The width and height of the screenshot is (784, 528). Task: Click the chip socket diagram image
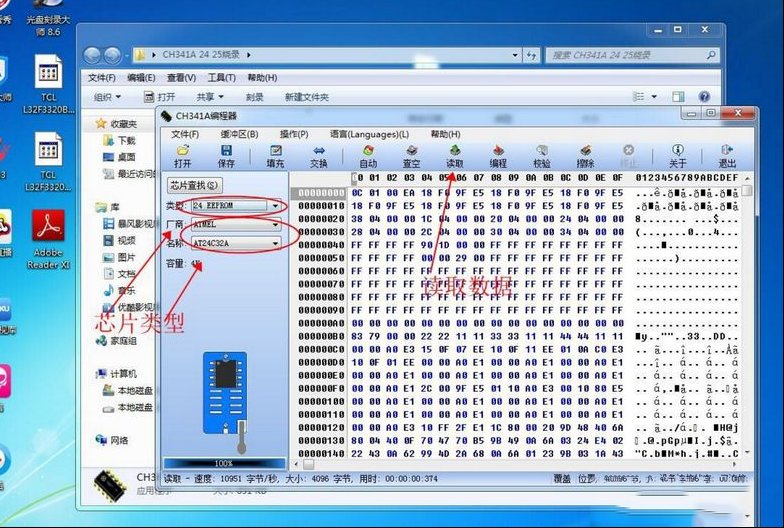coord(226,393)
